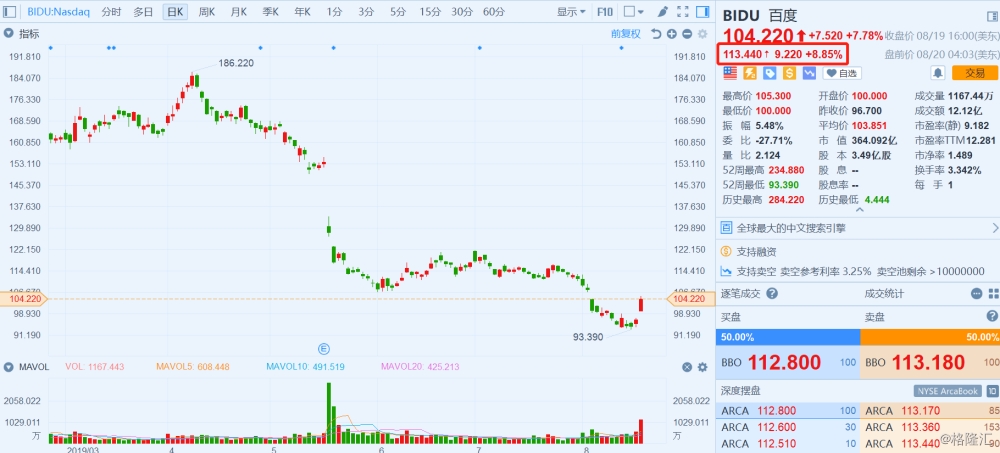This screenshot has width=1000, height=453.
Task: Select the 月K monthly candlestick tab
Action: (x=239, y=11)
